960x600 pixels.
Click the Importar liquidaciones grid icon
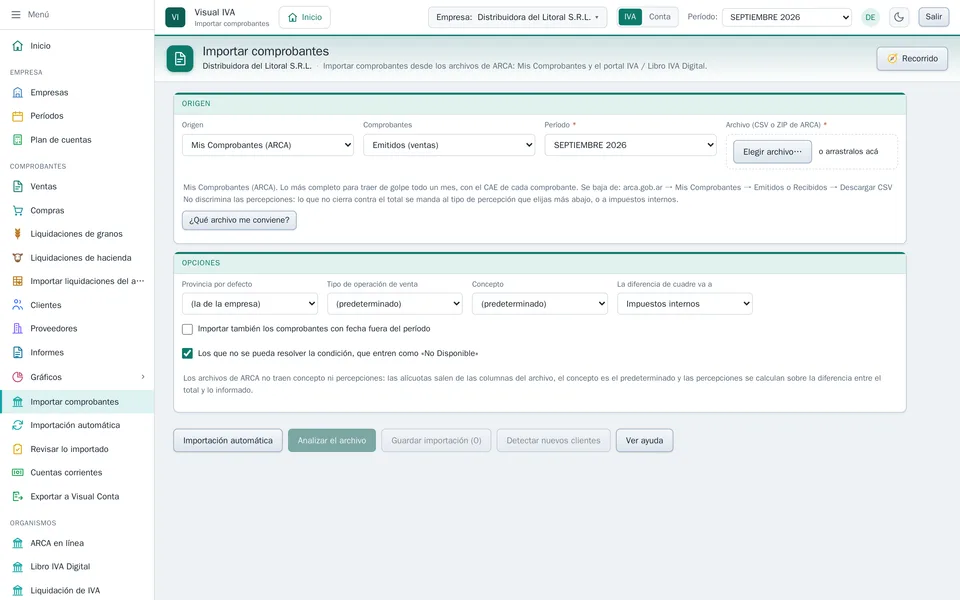18,281
